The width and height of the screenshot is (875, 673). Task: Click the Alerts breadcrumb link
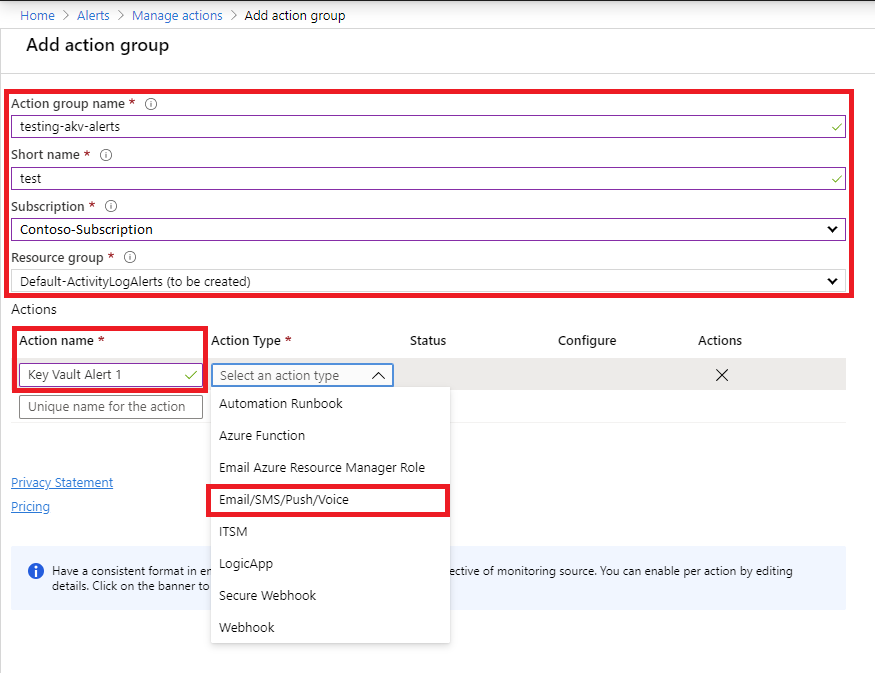tap(92, 15)
